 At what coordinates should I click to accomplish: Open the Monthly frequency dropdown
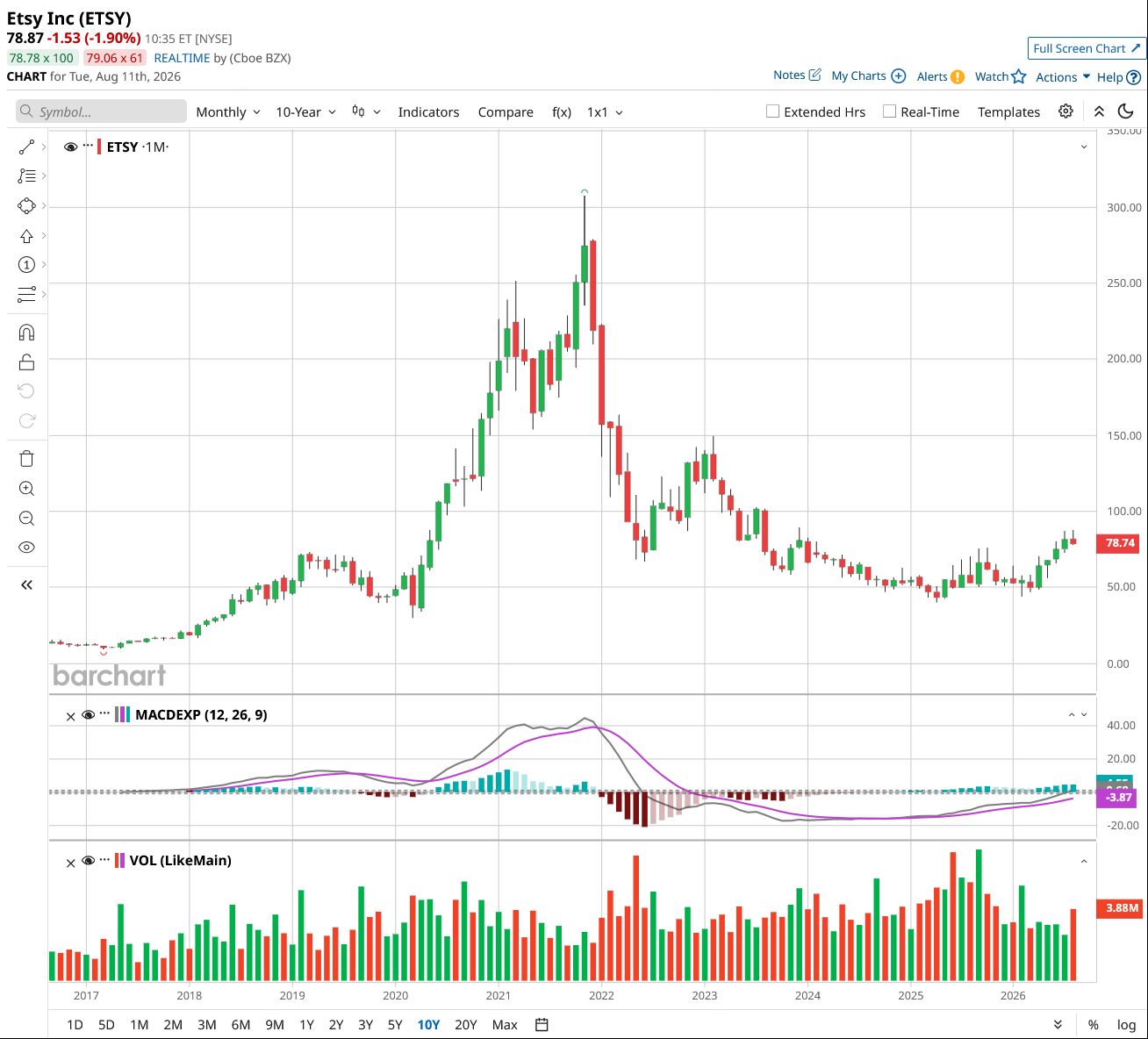coord(228,111)
